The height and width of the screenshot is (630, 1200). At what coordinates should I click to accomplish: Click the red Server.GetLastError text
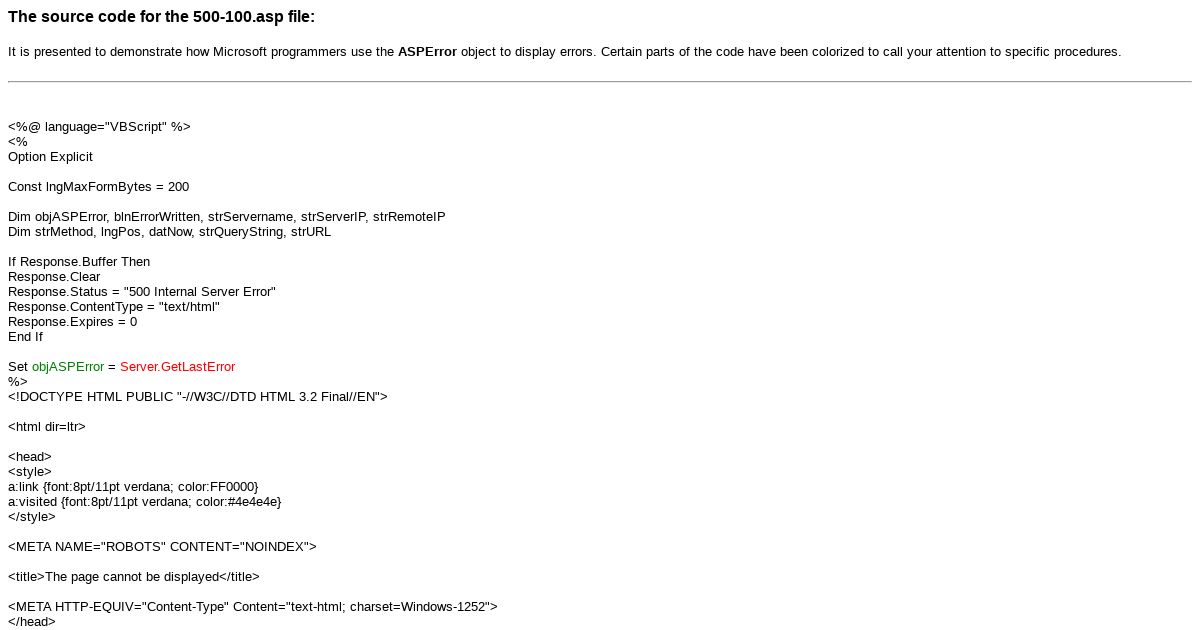pyautogui.click(x=177, y=367)
